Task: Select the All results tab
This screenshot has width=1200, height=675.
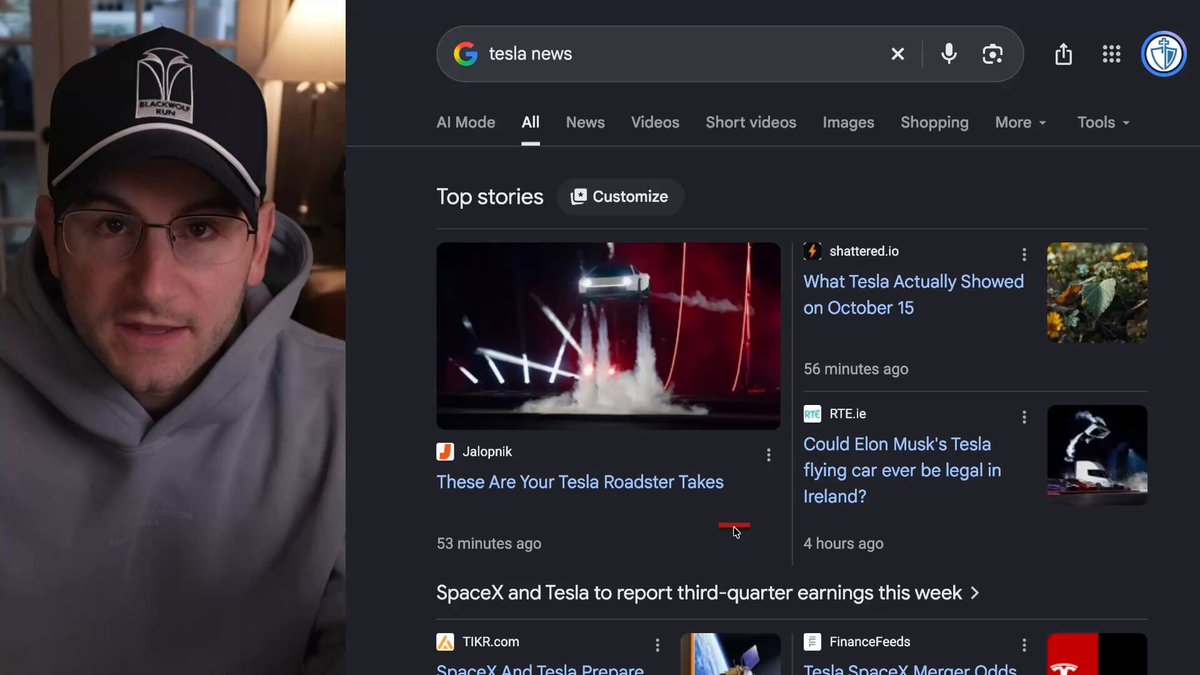Action: pos(530,122)
